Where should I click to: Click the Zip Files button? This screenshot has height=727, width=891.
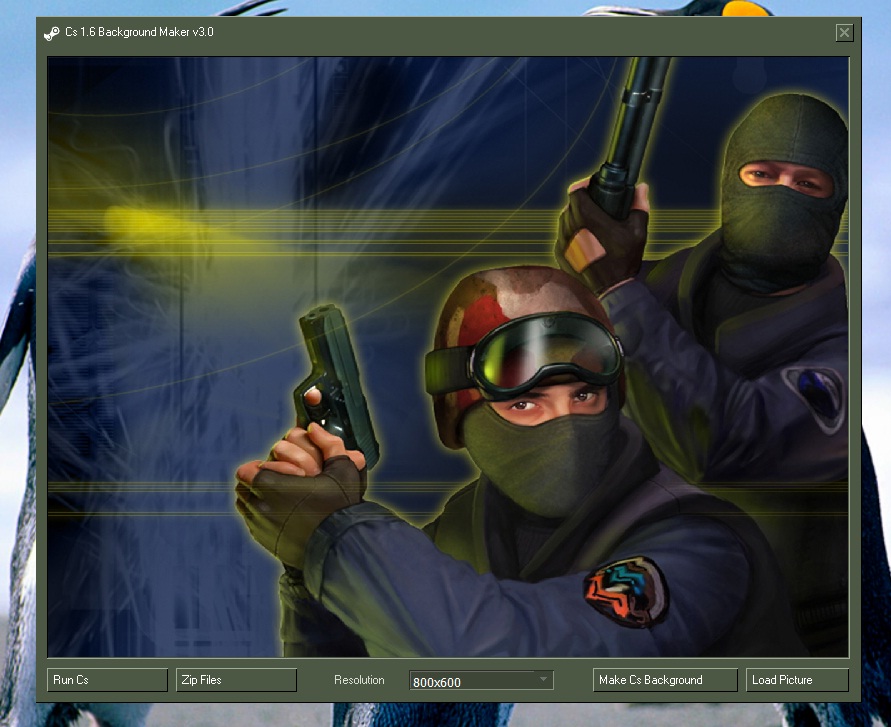(236, 680)
